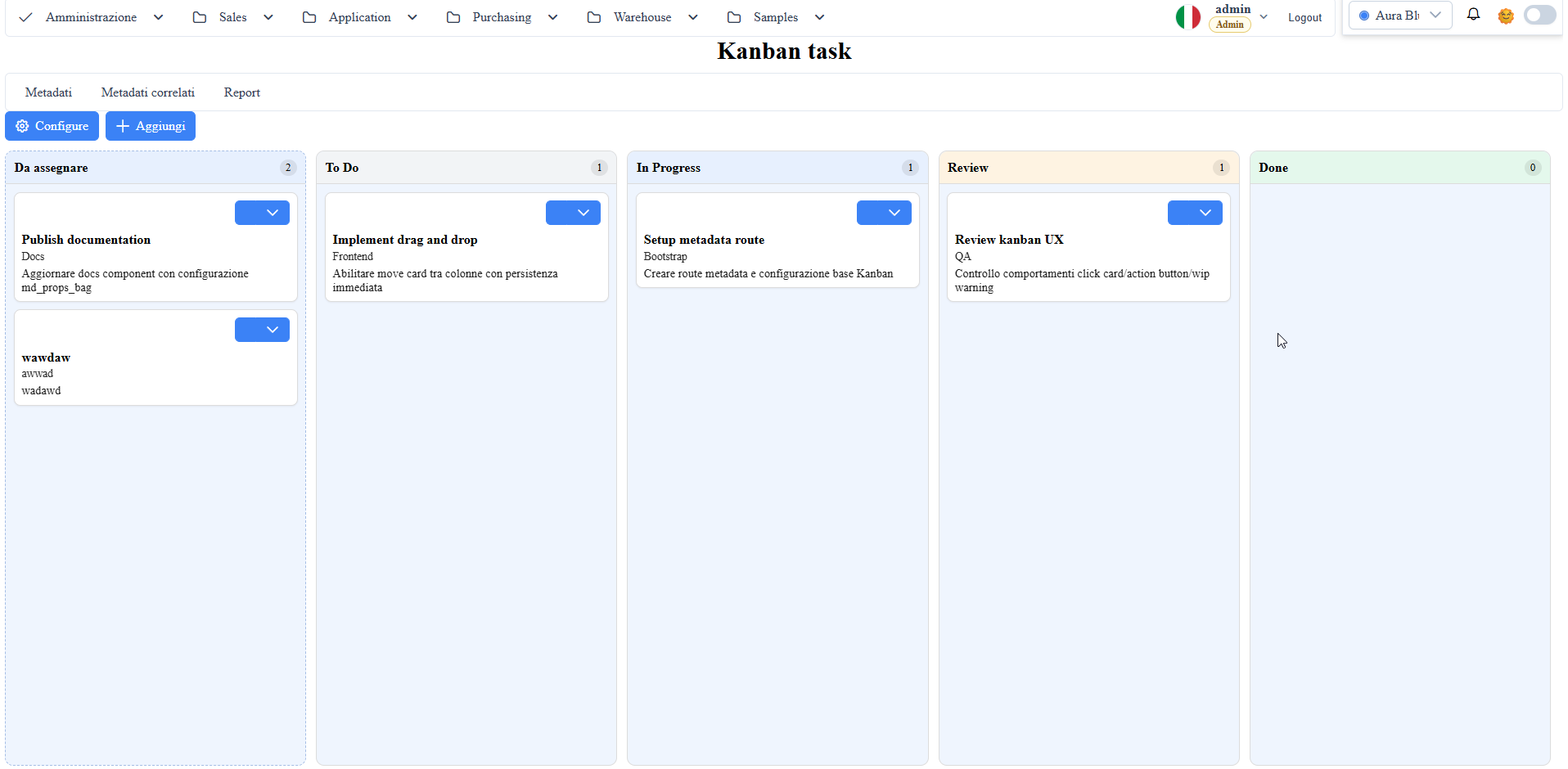Select the Publish documentation card title
This screenshot has height=769, width=1568.
click(x=86, y=240)
